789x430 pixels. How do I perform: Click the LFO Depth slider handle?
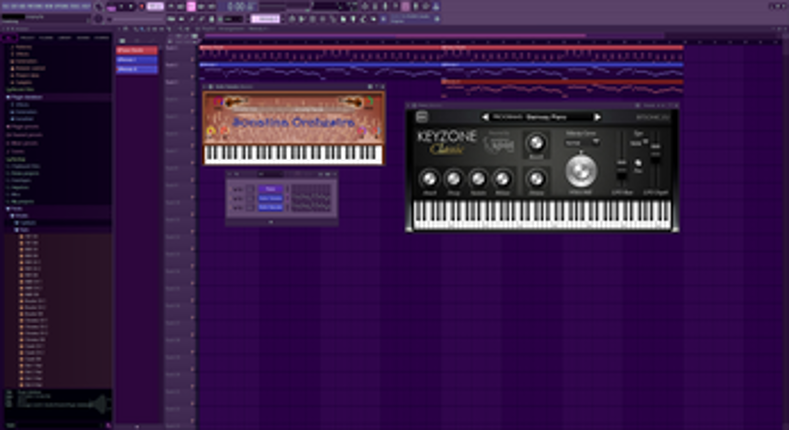coord(655,153)
